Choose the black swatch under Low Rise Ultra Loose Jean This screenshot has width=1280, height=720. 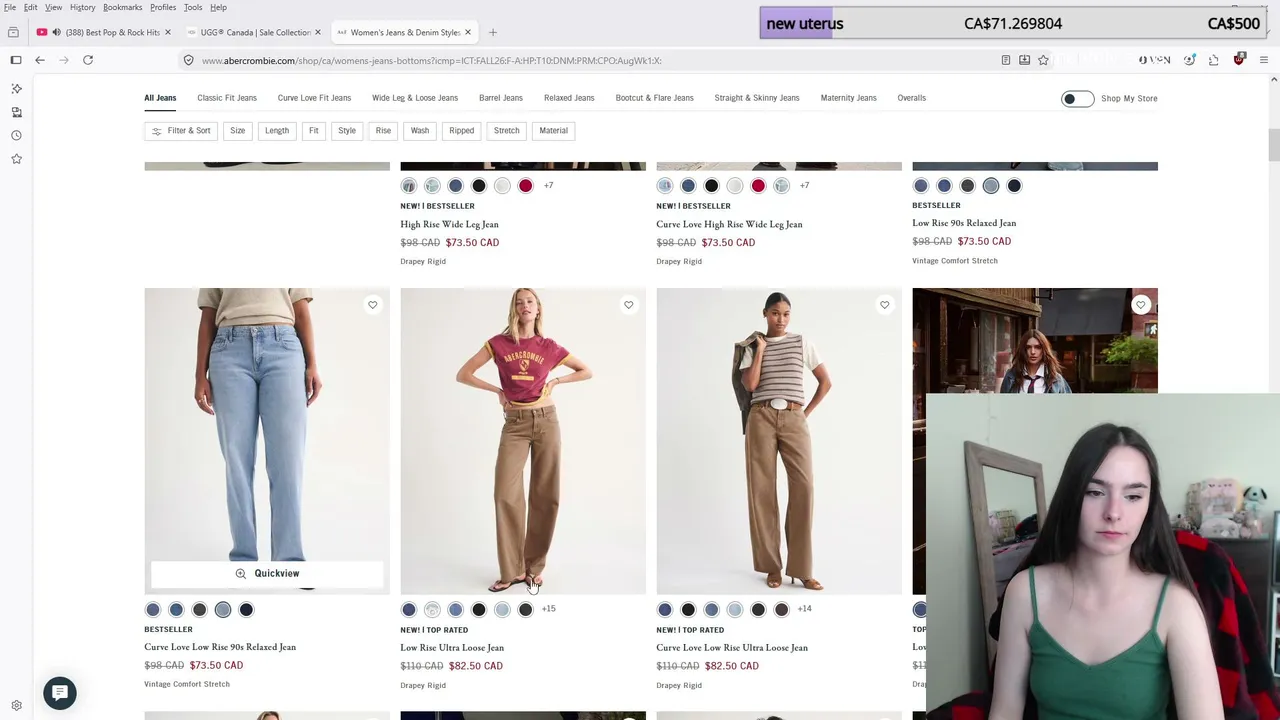(x=479, y=609)
